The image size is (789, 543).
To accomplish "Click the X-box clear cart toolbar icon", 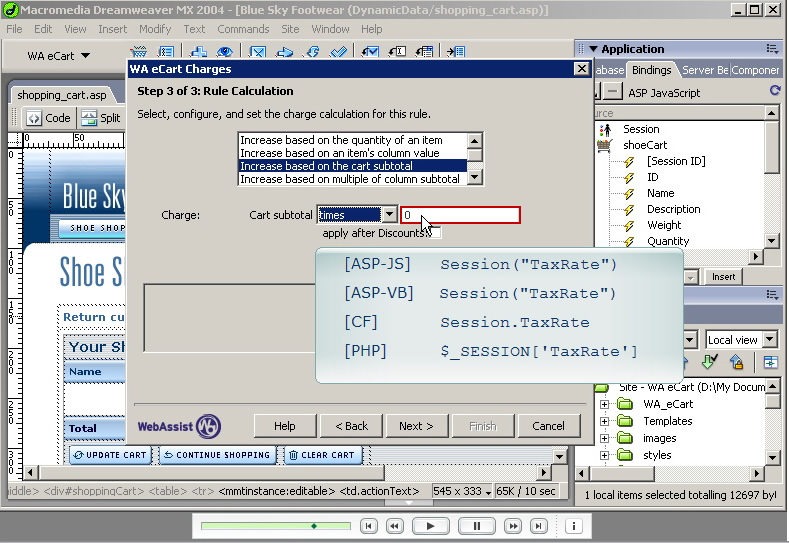I will 258,52.
